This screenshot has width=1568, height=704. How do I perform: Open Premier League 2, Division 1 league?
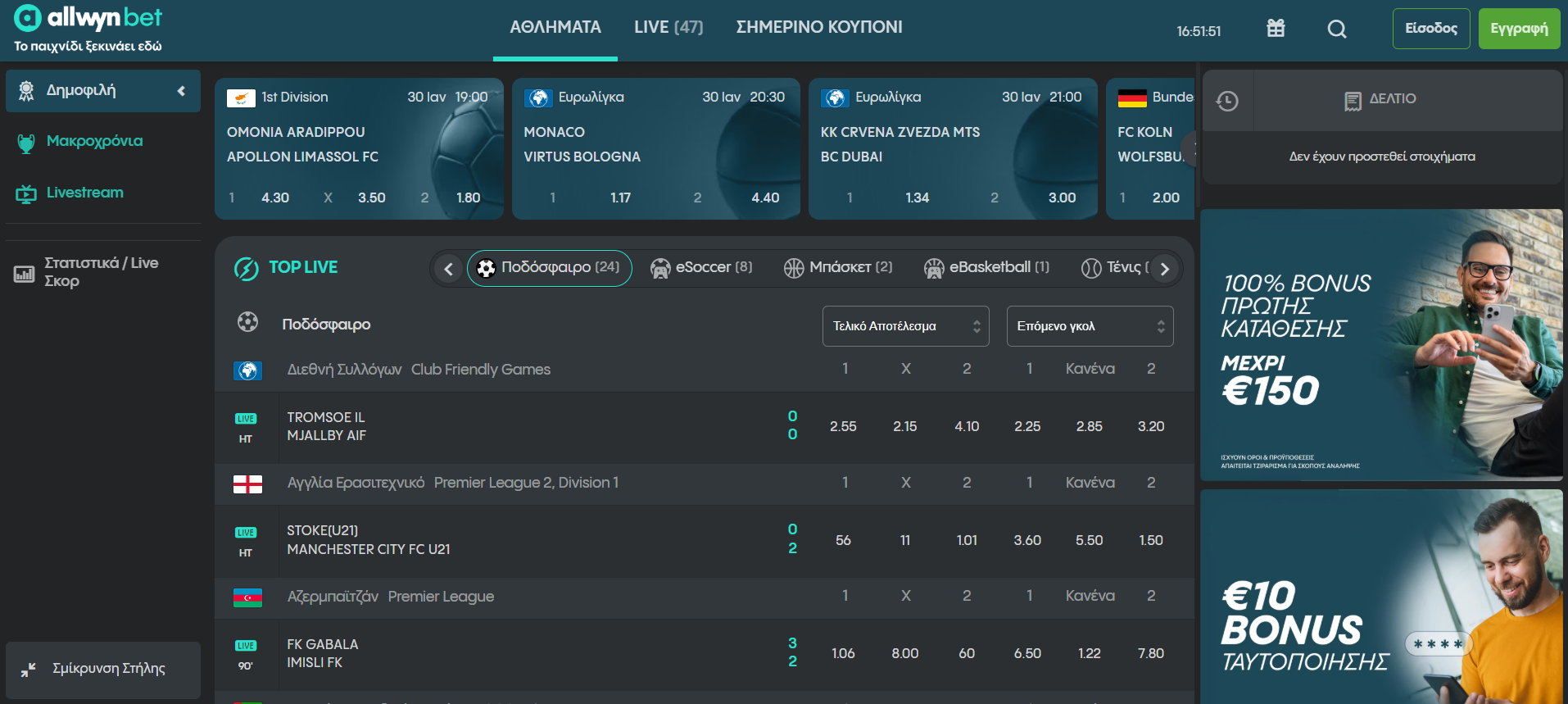point(526,484)
